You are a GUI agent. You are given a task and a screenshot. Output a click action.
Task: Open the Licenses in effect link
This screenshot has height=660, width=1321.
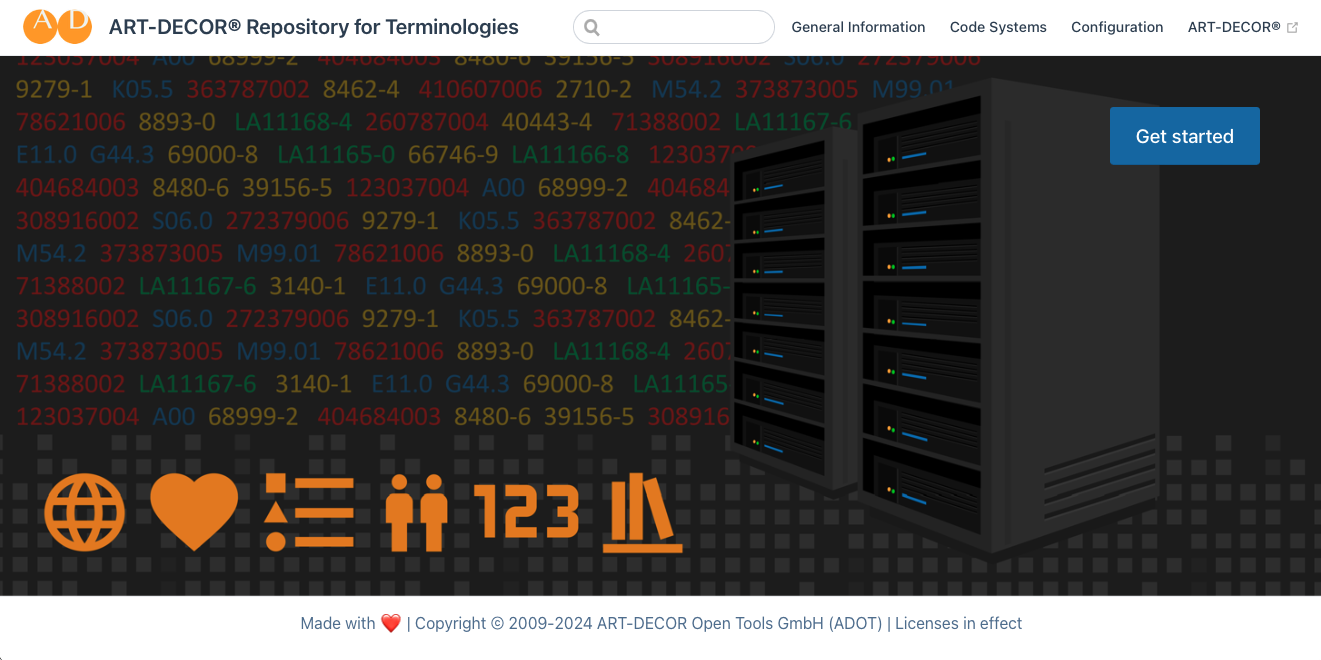pyautogui.click(x=958, y=624)
